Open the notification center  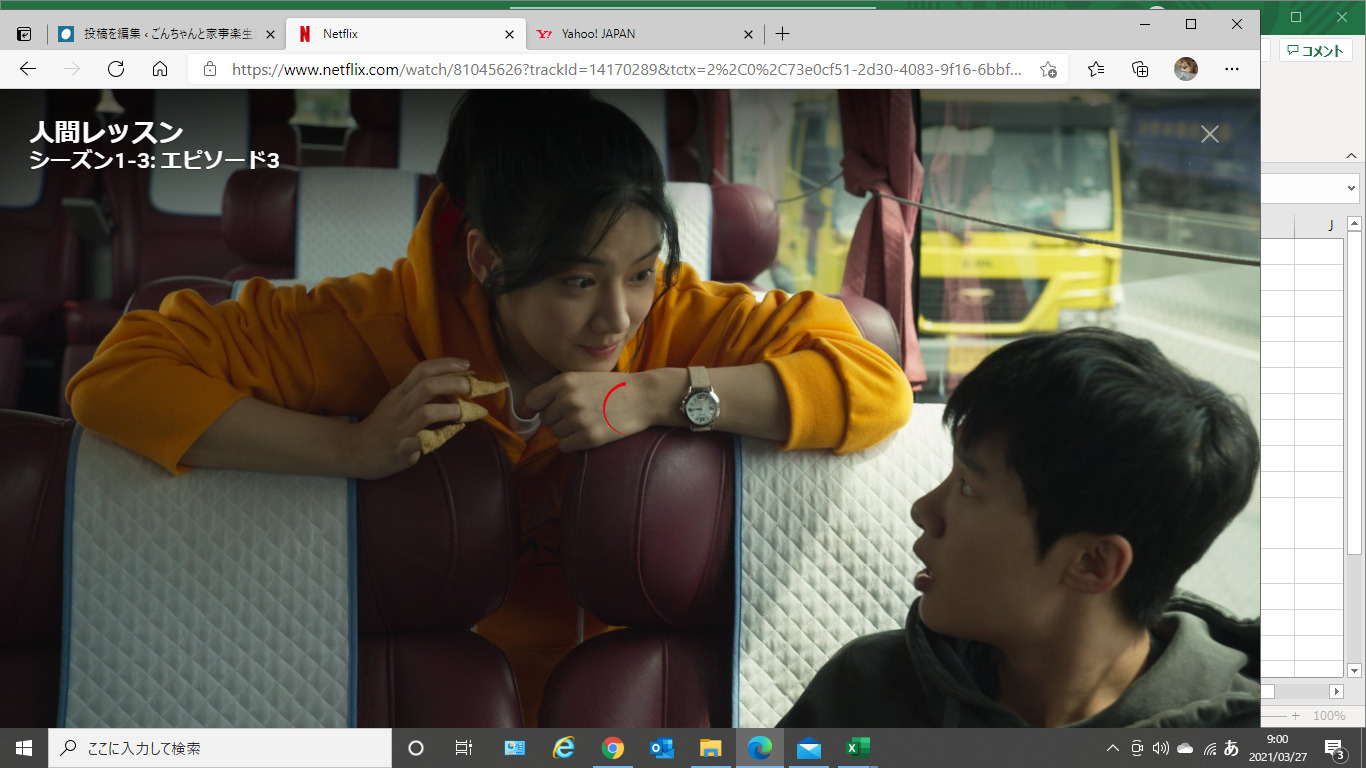1334,748
